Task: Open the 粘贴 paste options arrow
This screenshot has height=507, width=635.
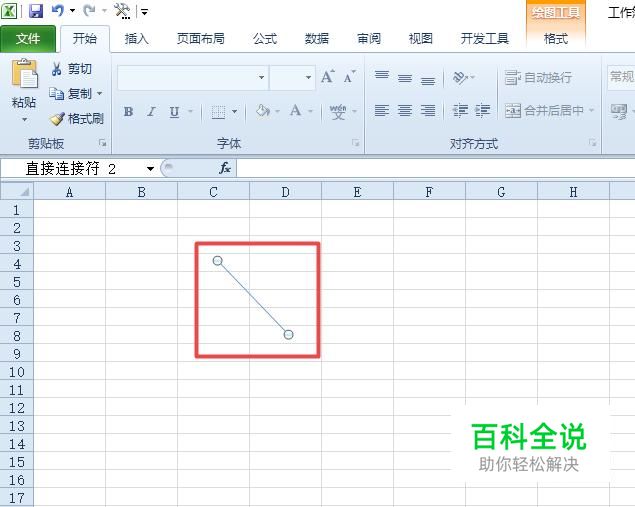Action: click(x=24, y=119)
